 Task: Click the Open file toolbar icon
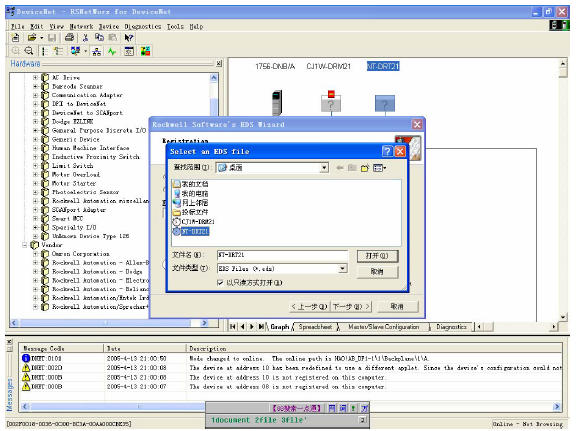point(32,38)
